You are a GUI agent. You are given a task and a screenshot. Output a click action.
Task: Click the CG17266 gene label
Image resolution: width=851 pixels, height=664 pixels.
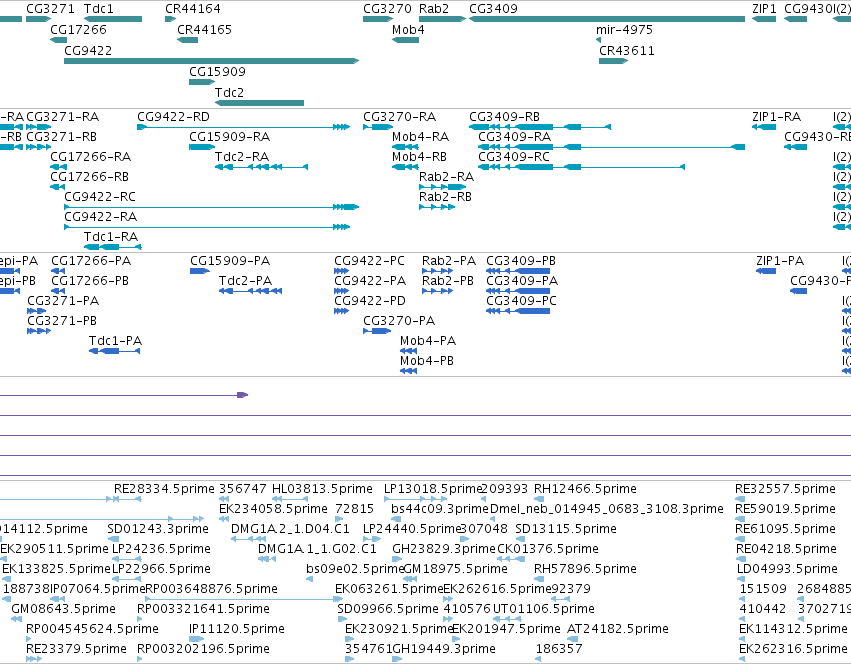[78, 30]
